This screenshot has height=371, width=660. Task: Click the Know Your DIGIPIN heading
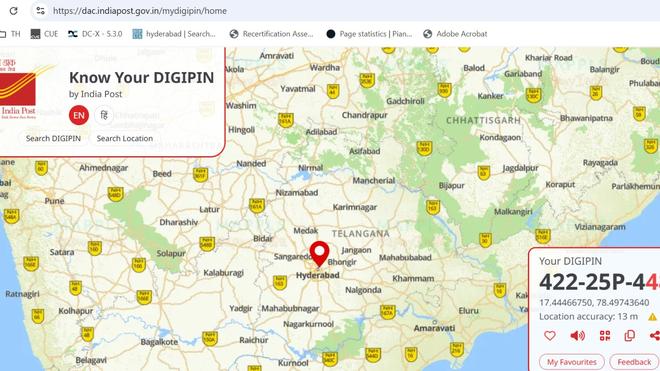coord(141,77)
